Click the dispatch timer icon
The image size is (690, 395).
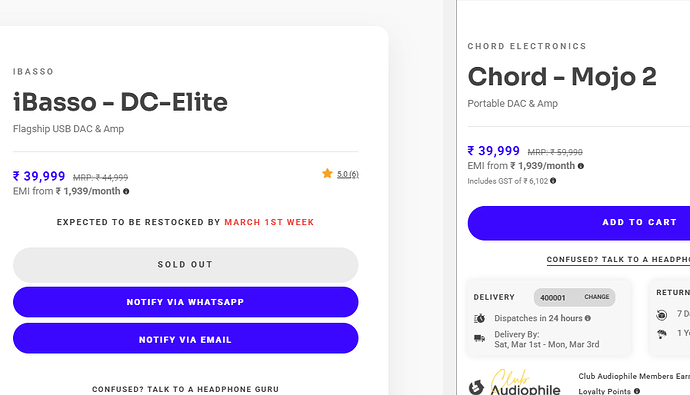pyautogui.click(x=480, y=318)
